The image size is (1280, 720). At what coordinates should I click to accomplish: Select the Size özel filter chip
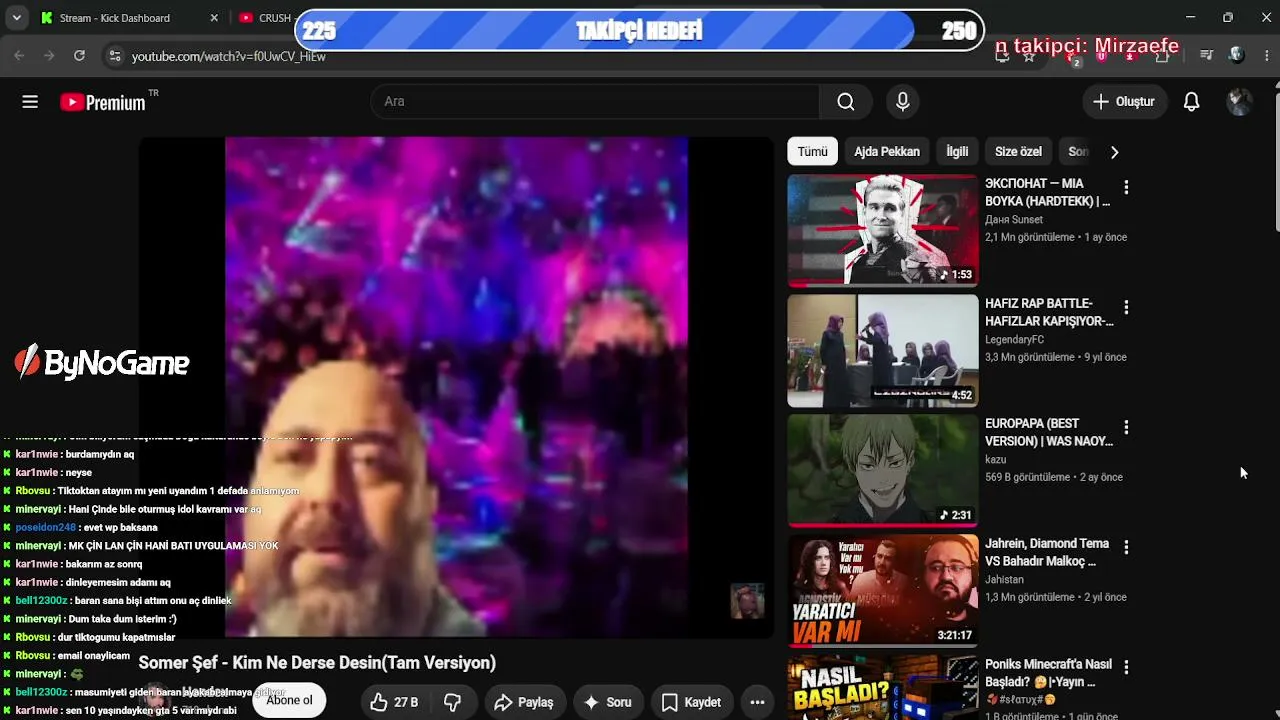pos(1018,152)
